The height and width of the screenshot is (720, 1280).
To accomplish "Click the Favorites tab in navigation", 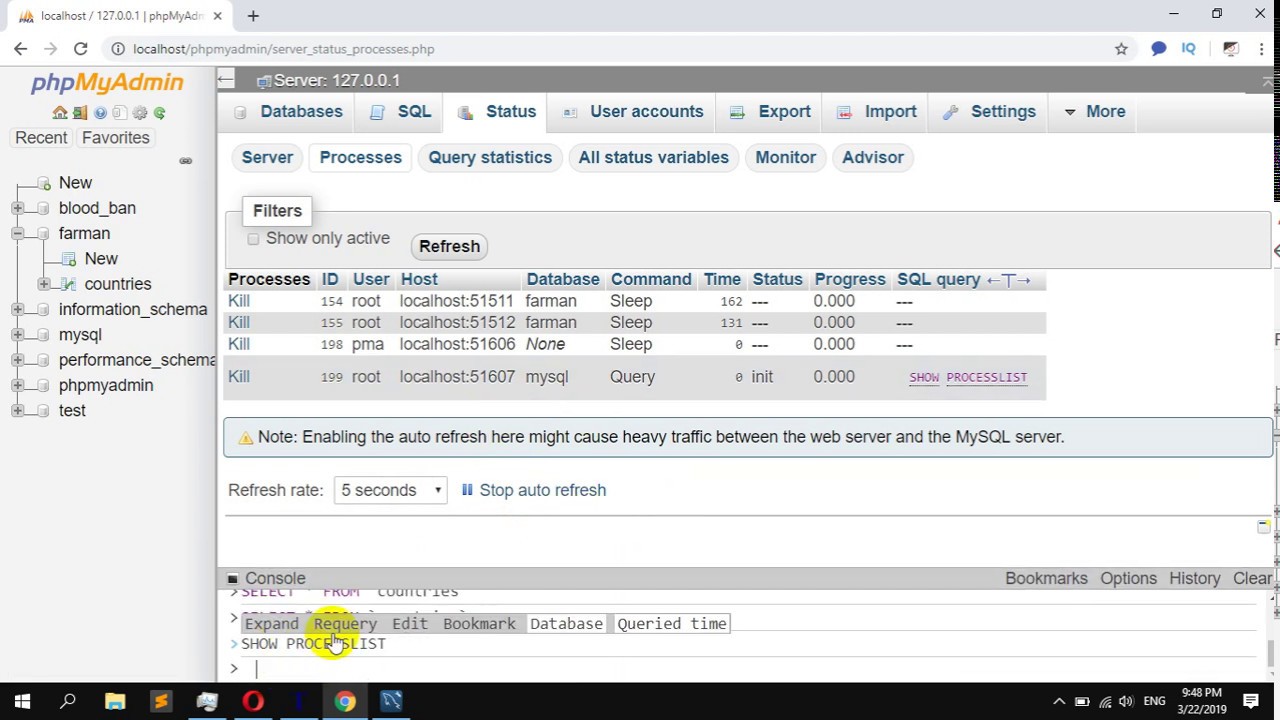I will pyautogui.click(x=116, y=138).
